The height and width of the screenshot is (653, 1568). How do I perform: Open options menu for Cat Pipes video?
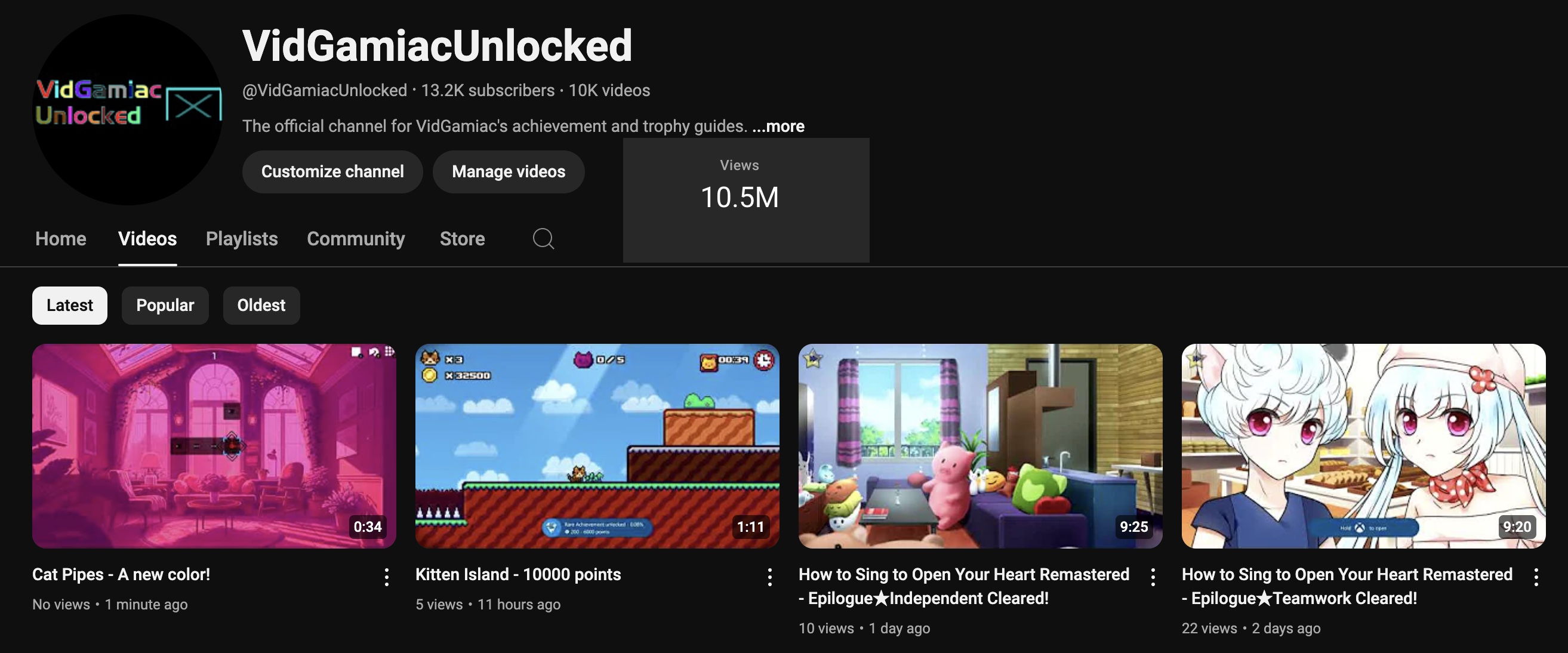coord(387,577)
